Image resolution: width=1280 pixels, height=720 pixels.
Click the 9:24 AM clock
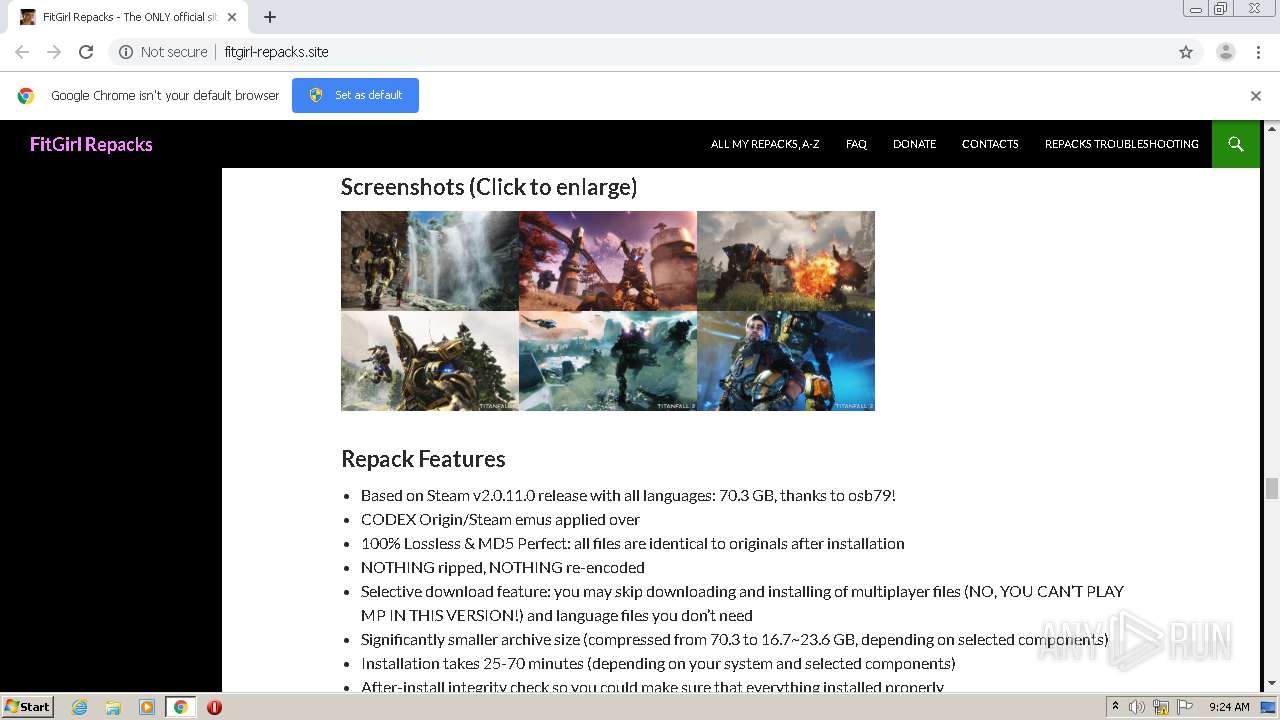(x=1229, y=707)
